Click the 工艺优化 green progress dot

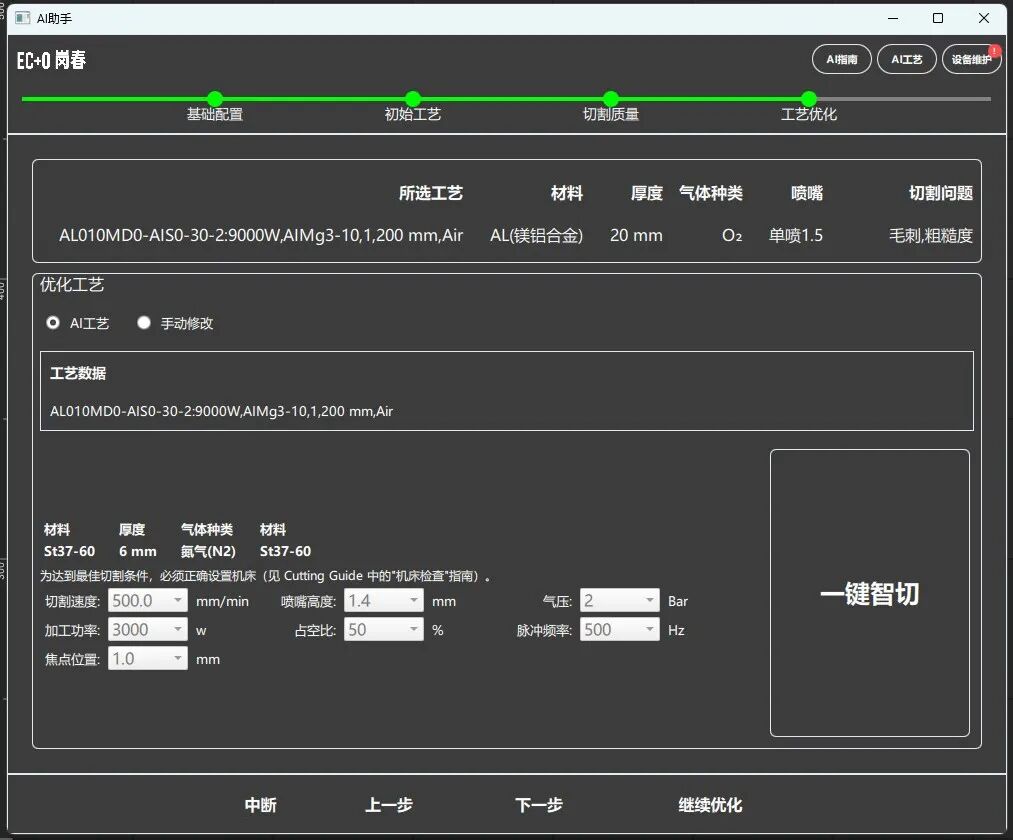[808, 99]
